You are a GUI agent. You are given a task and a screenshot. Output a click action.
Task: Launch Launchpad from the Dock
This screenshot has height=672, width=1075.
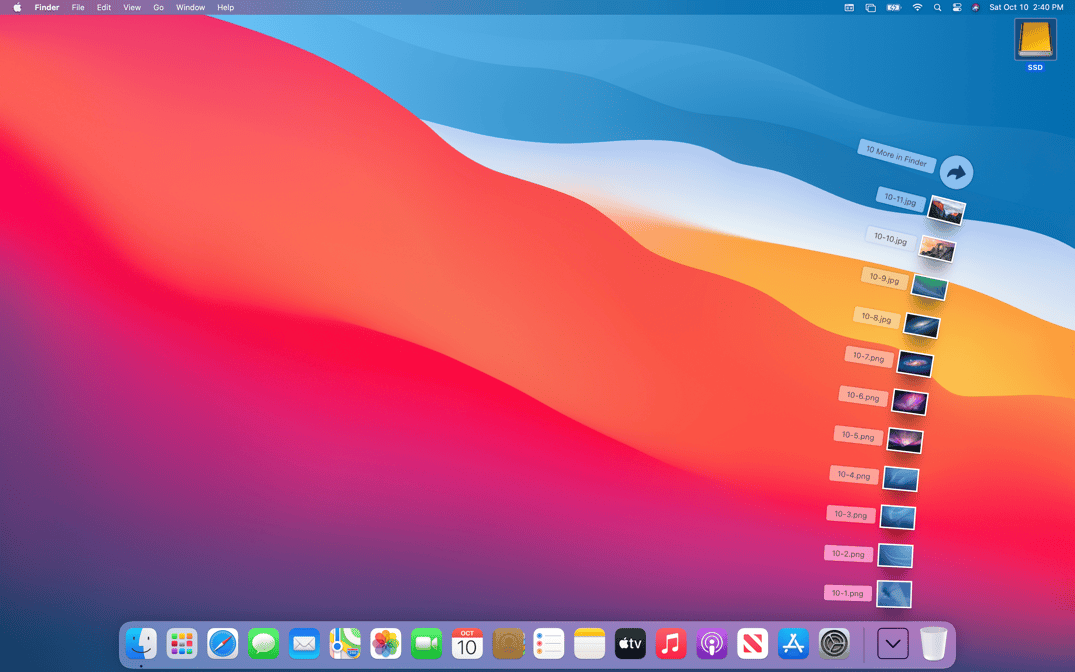tap(182, 644)
